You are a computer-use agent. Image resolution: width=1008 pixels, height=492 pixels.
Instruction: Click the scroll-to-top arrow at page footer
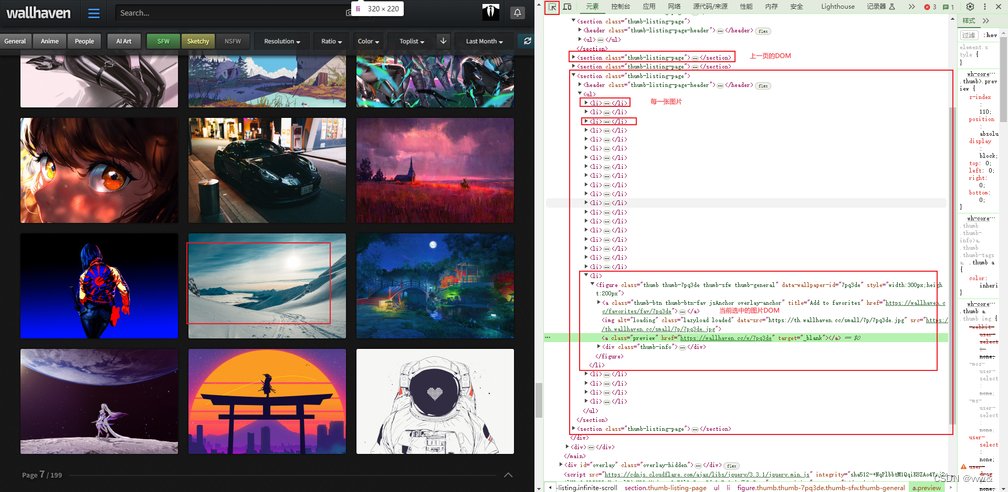point(508,475)
